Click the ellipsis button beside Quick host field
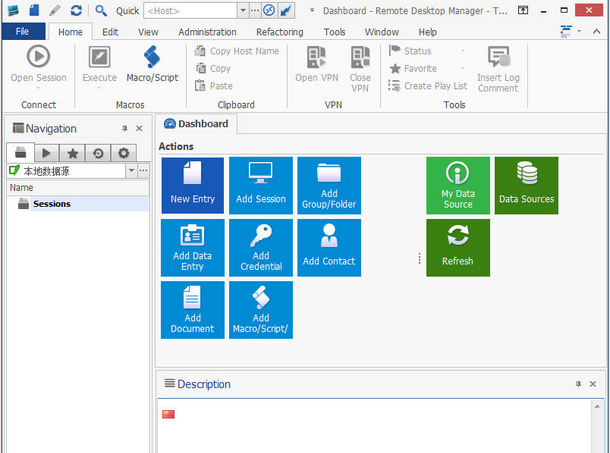 click(x=254, y=11)
